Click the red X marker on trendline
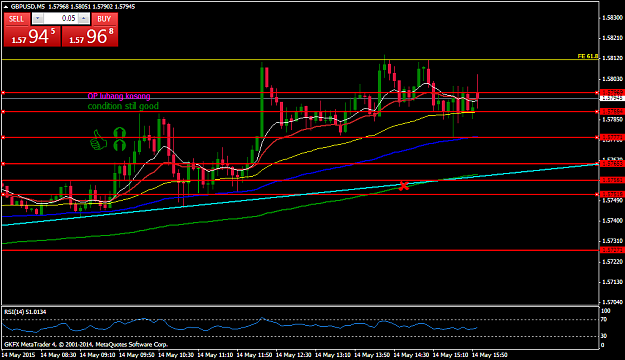Image resolution: width=625 pixels, height=360 pixels. pos(404,186)
